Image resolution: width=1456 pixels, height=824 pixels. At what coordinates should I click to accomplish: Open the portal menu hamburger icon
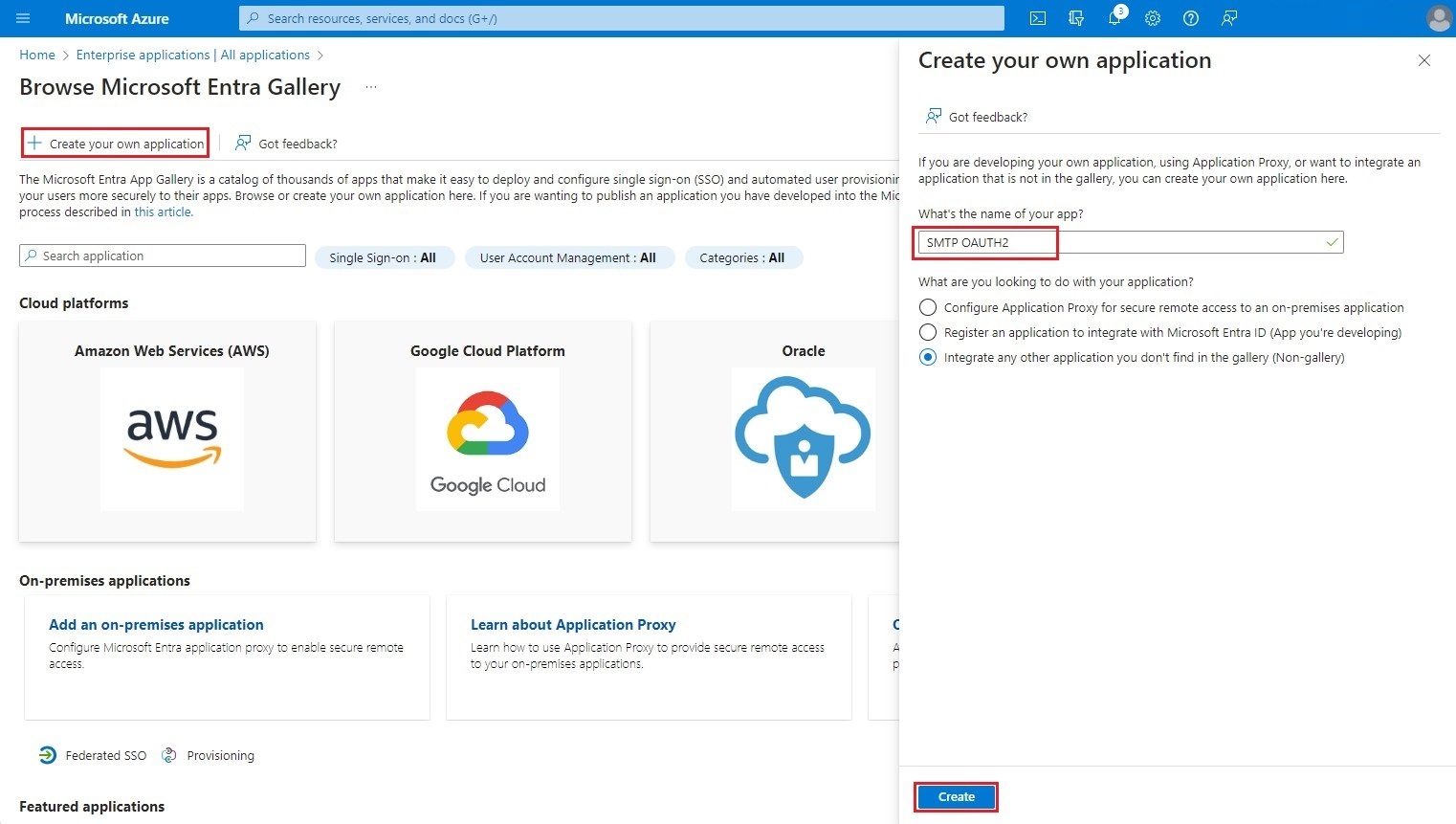(23, 18)
